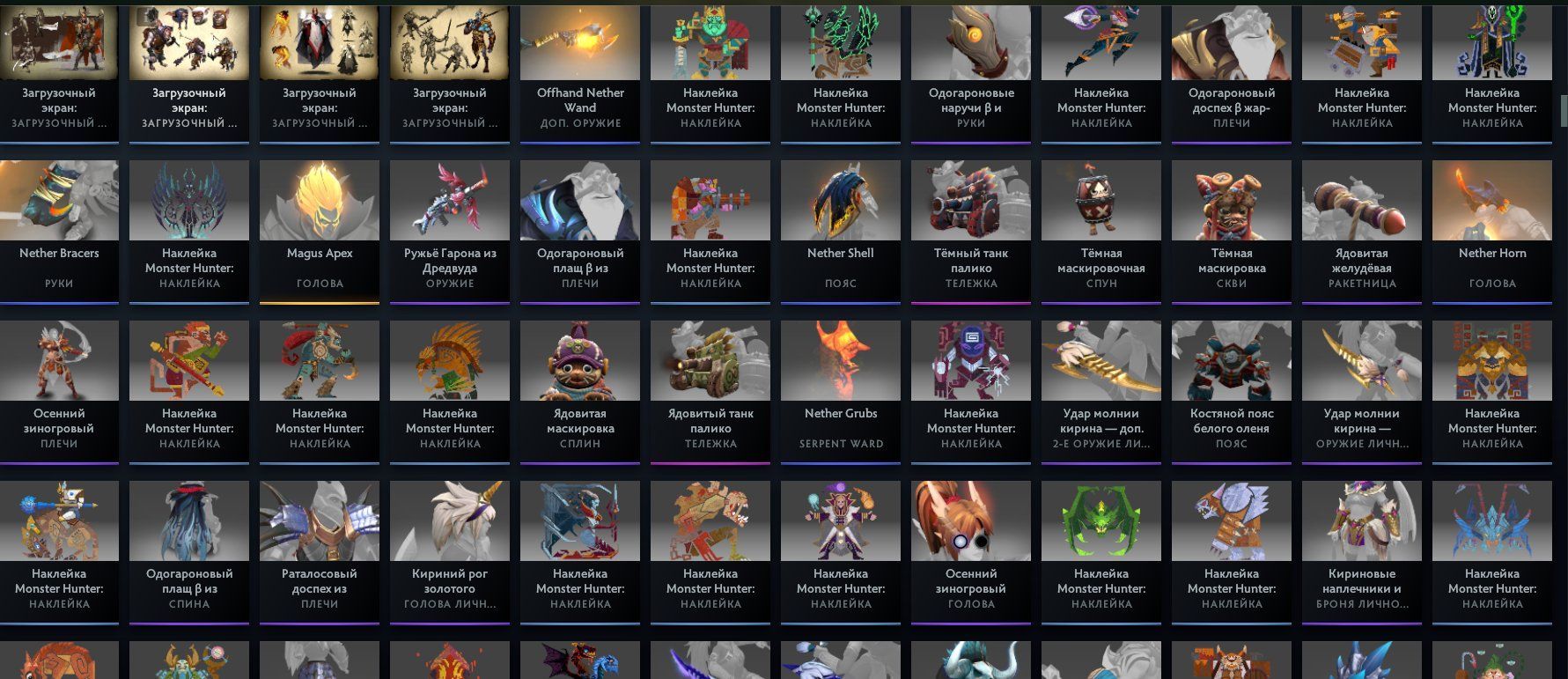Select the first Загрузочный экран item
The height and width of the screenshot is (679, 1568).
coord(59,71)
